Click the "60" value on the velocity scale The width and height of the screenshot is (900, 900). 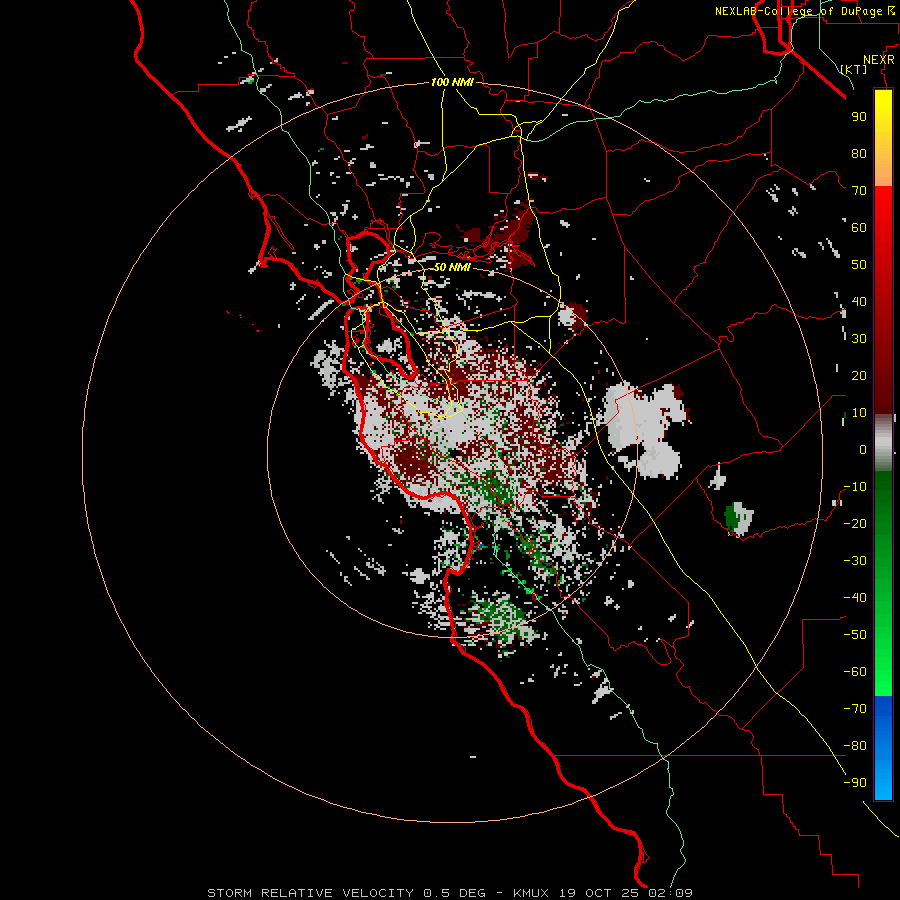coord(859,228)
